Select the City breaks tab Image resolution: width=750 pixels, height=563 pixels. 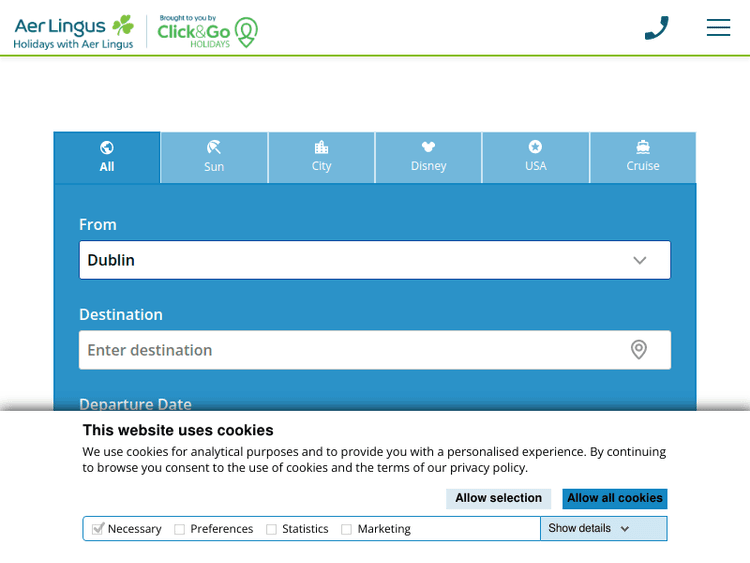coord(321,157)
